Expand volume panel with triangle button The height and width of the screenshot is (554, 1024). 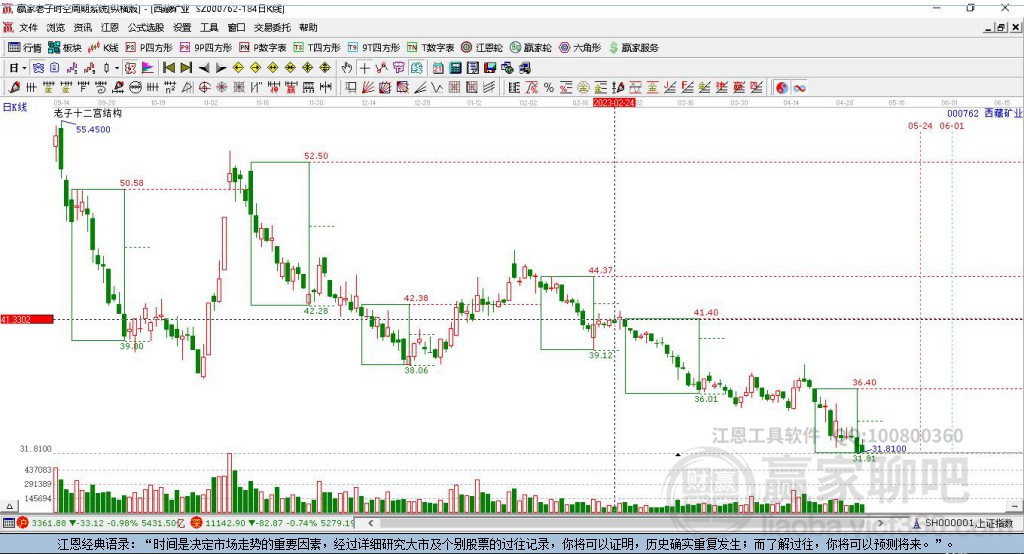pyautogui.click(x=9, y=506)
